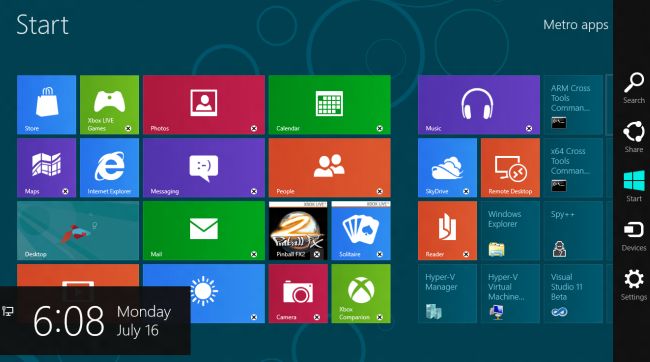Screen dimensions: 650x362
Task: Click the Start heading text
Action: 42,25
